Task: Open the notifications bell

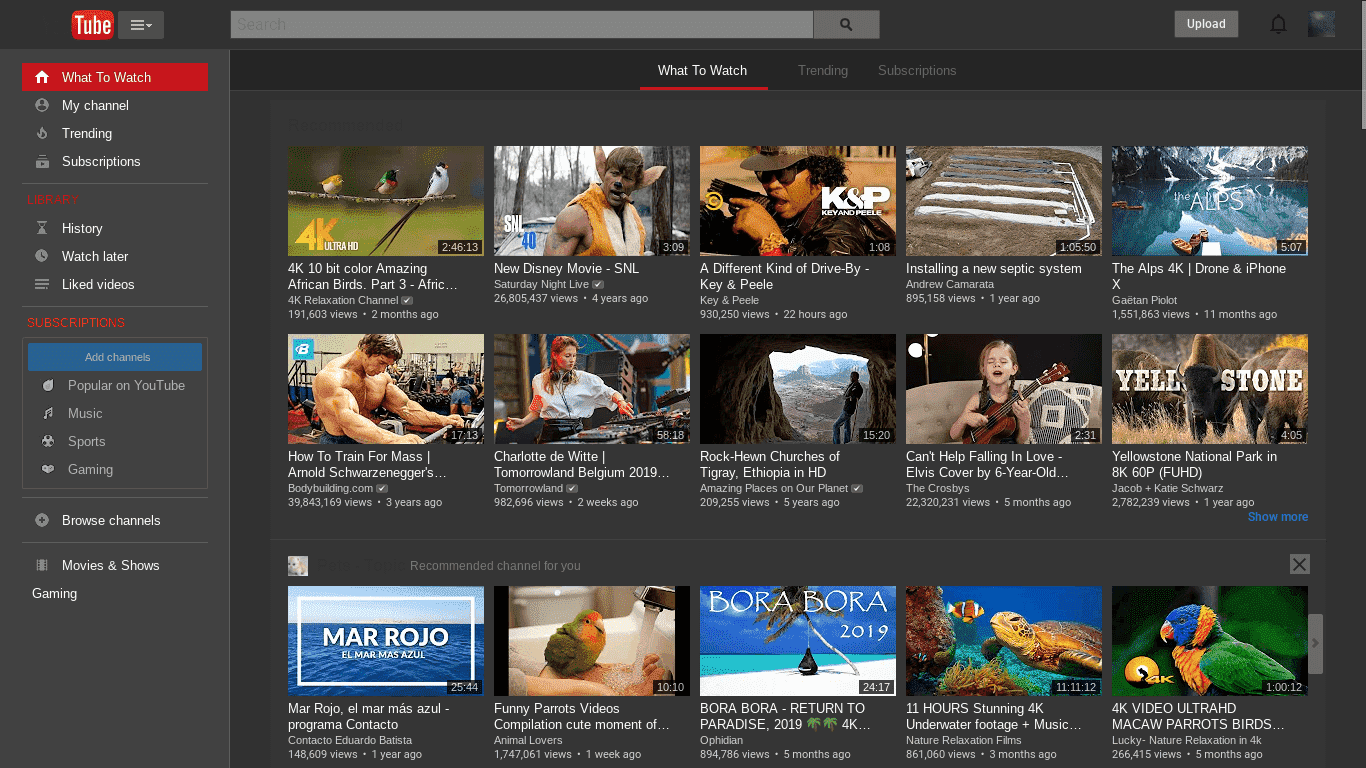Action: [x=1278, y=24]
